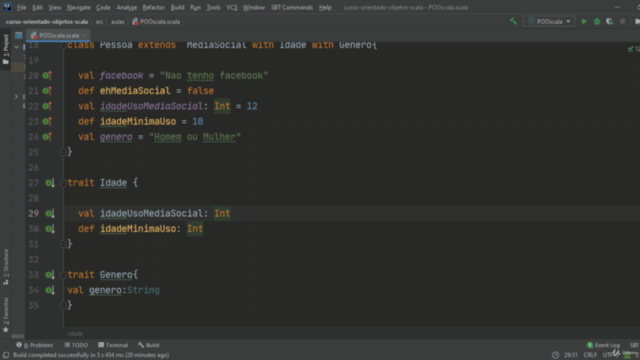
Task: Open the Terminal tool window
Action: click(113, 345)
